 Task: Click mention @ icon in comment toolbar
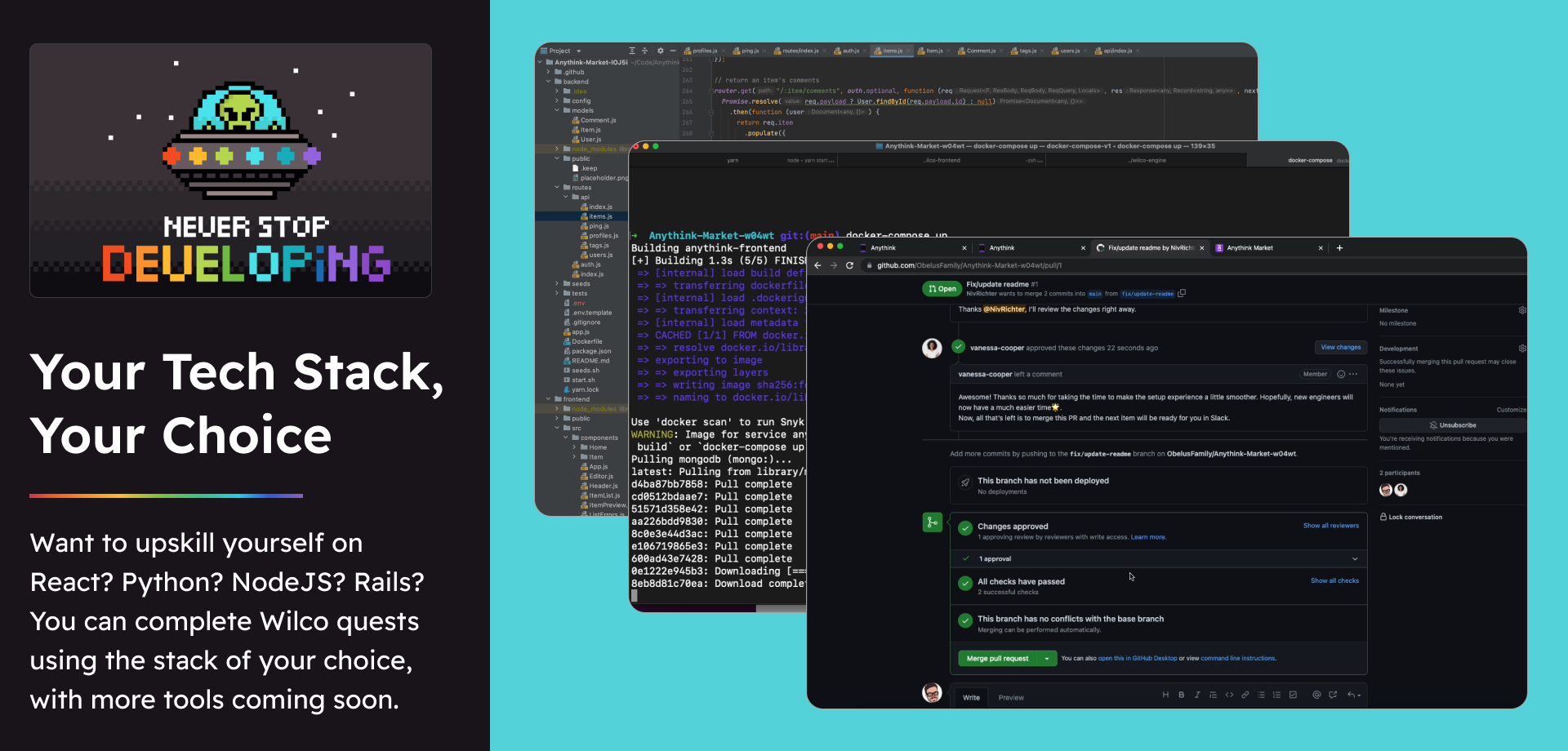coord(1316,695)
